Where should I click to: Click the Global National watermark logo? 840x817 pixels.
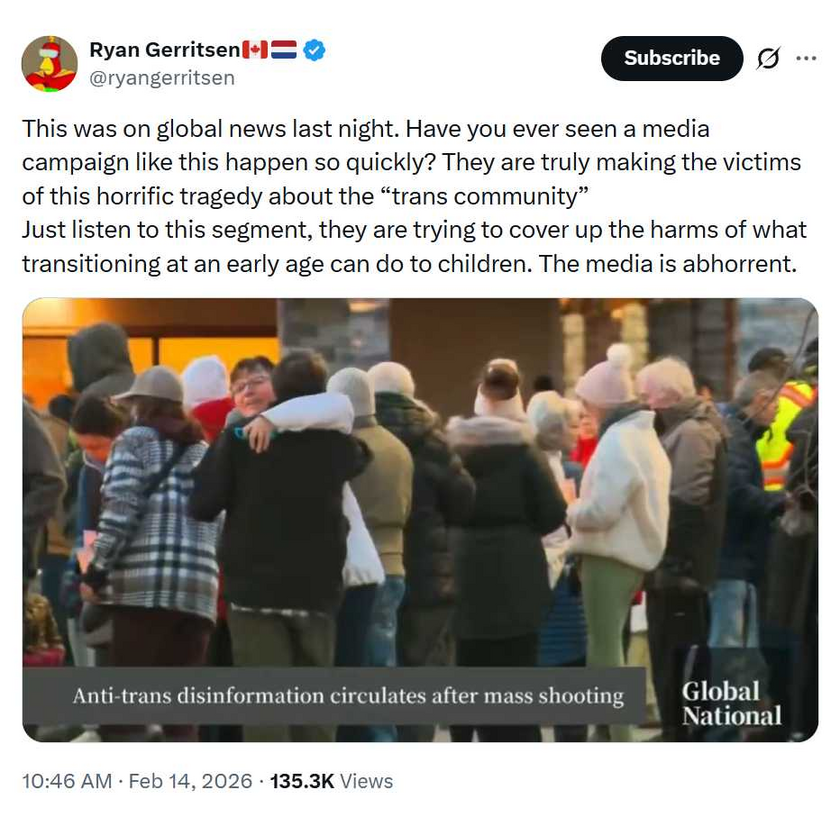tap(731, 703)
